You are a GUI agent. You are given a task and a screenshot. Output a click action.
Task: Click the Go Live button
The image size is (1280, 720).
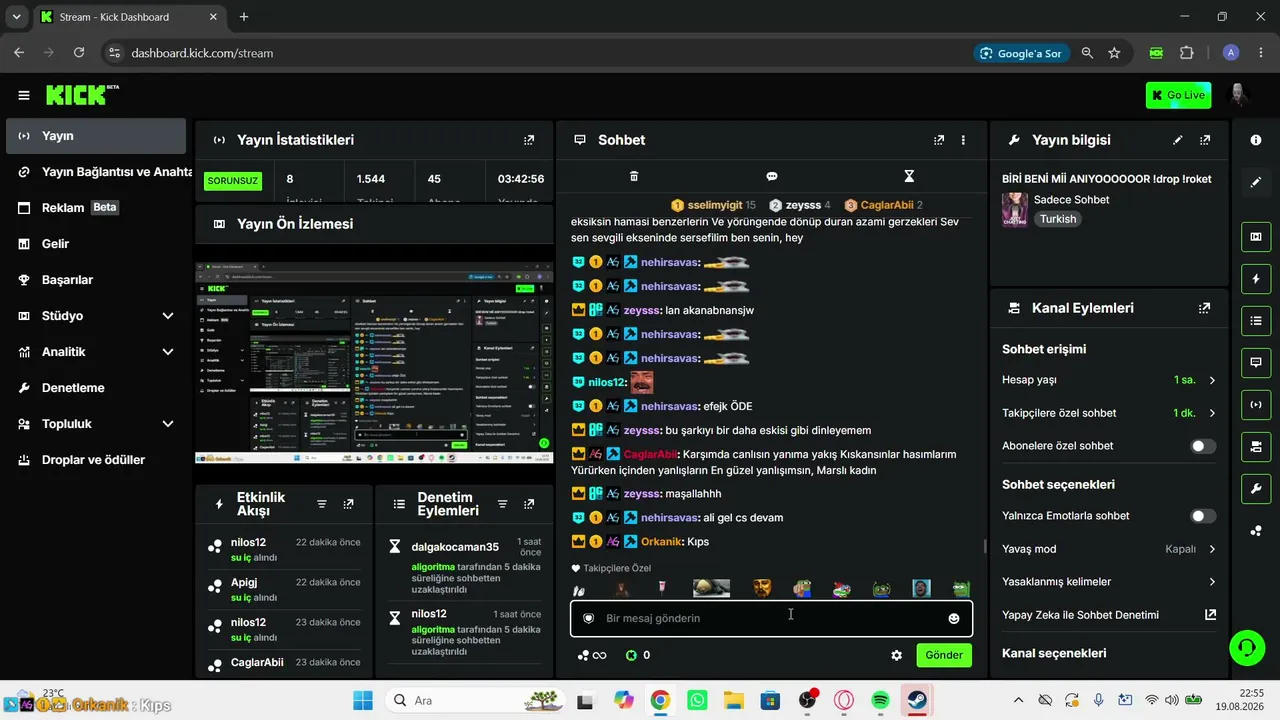1178,95
